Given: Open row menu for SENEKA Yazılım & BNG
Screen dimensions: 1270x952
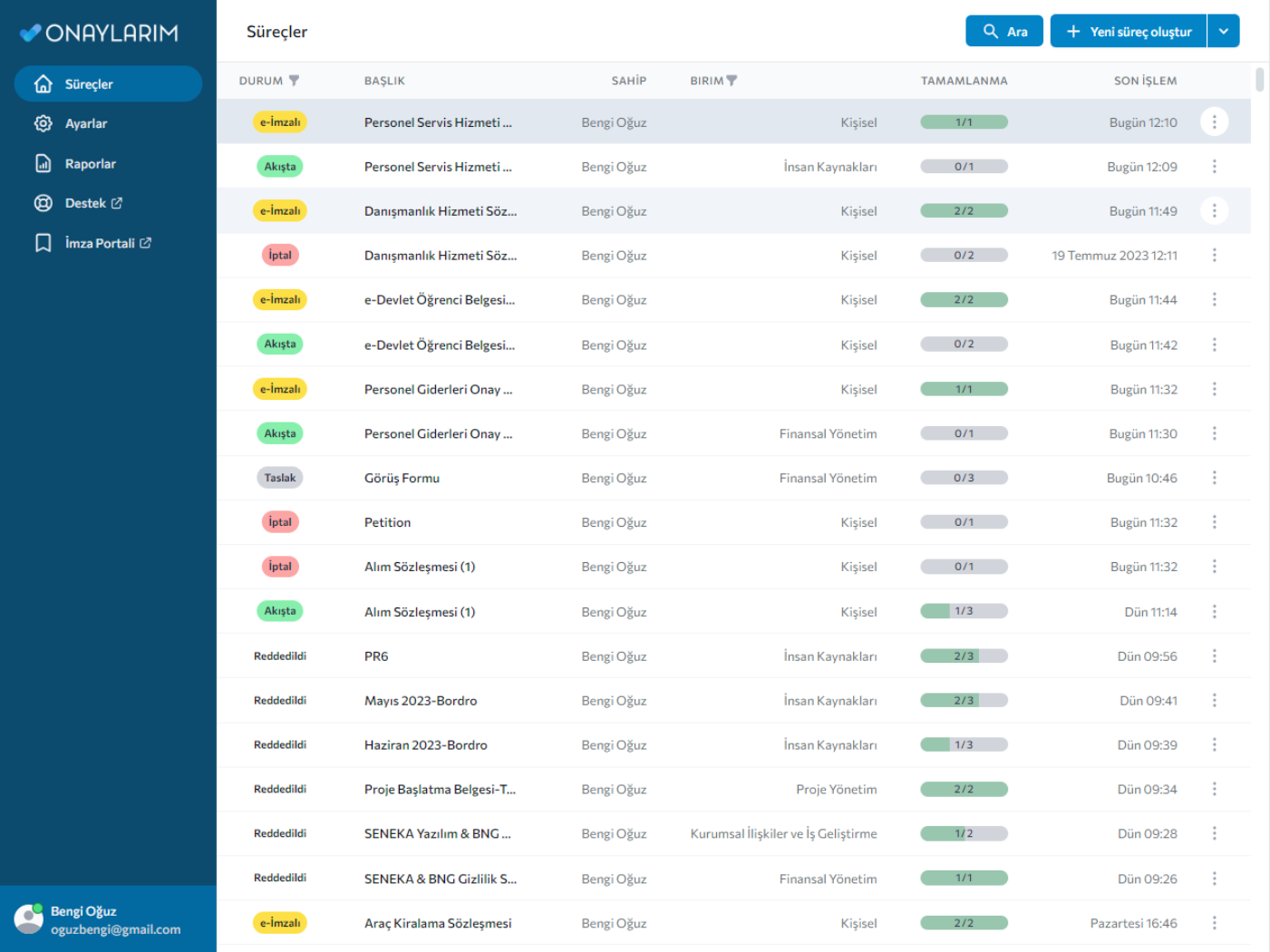Looking at the screenshot, I should 1214,833.
